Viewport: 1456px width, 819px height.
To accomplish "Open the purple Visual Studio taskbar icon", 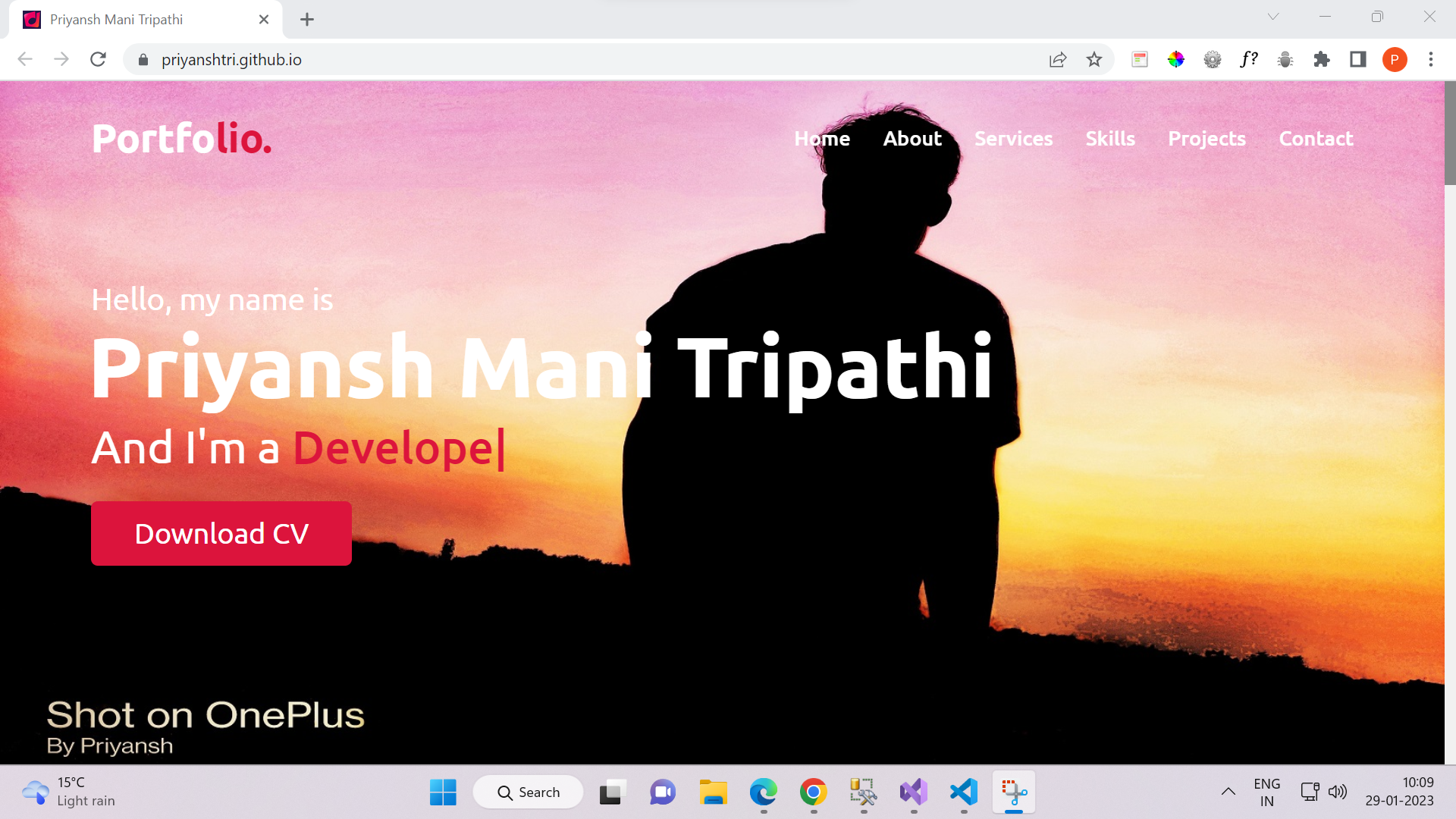I will pos(914,792).
